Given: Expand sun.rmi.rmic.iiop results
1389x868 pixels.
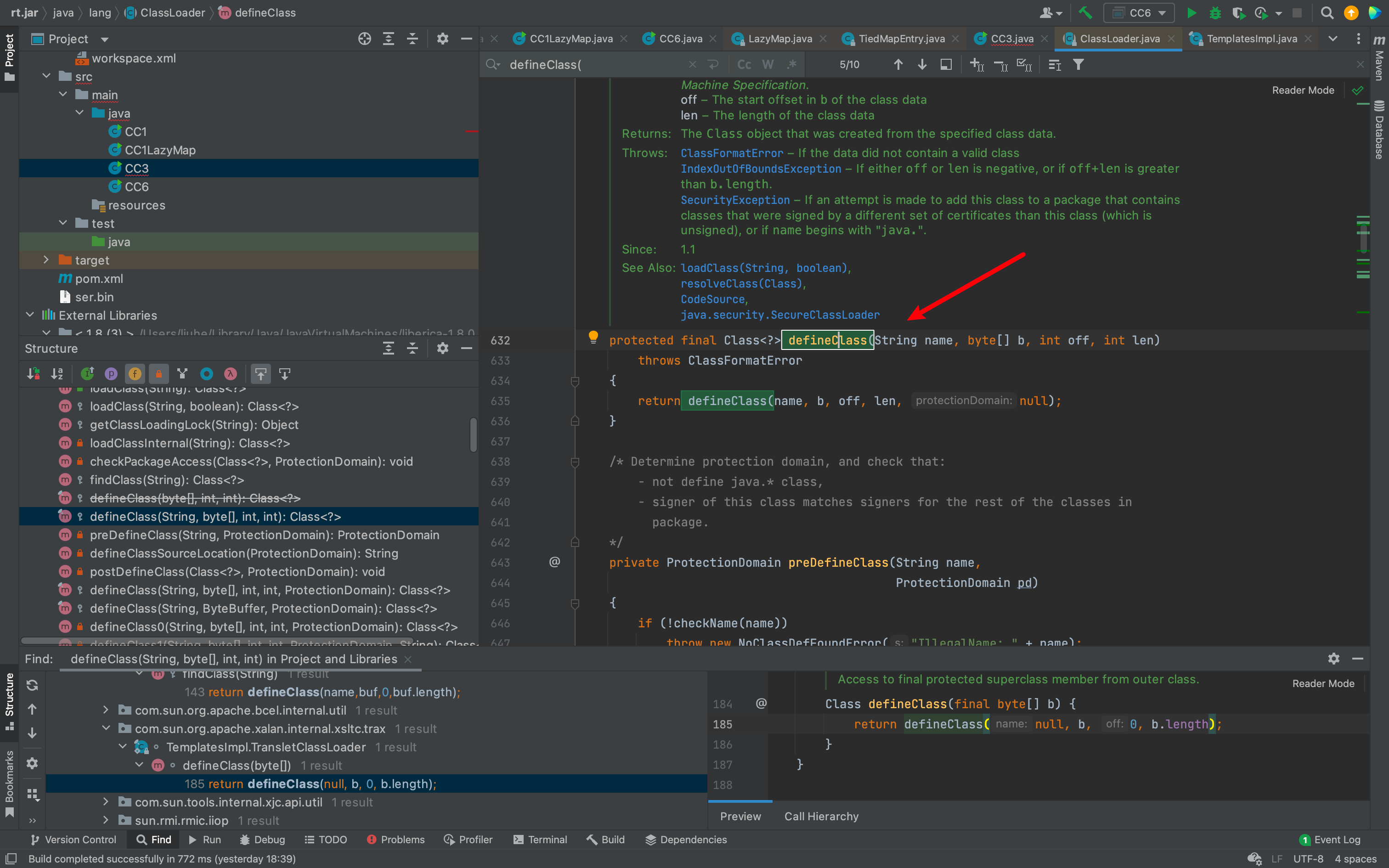Looking at the screenshot, I should coord(106,820).
